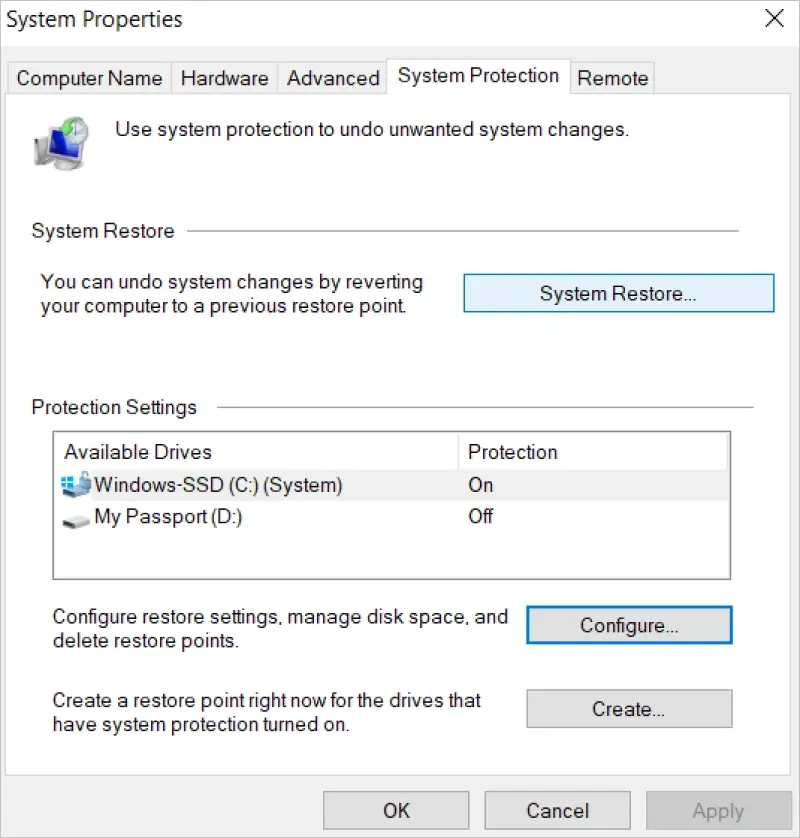Image resolution: width=800 pixels, height=838 pixels.
Task: Open the Advanced tab
Action: tap(331, 78)
